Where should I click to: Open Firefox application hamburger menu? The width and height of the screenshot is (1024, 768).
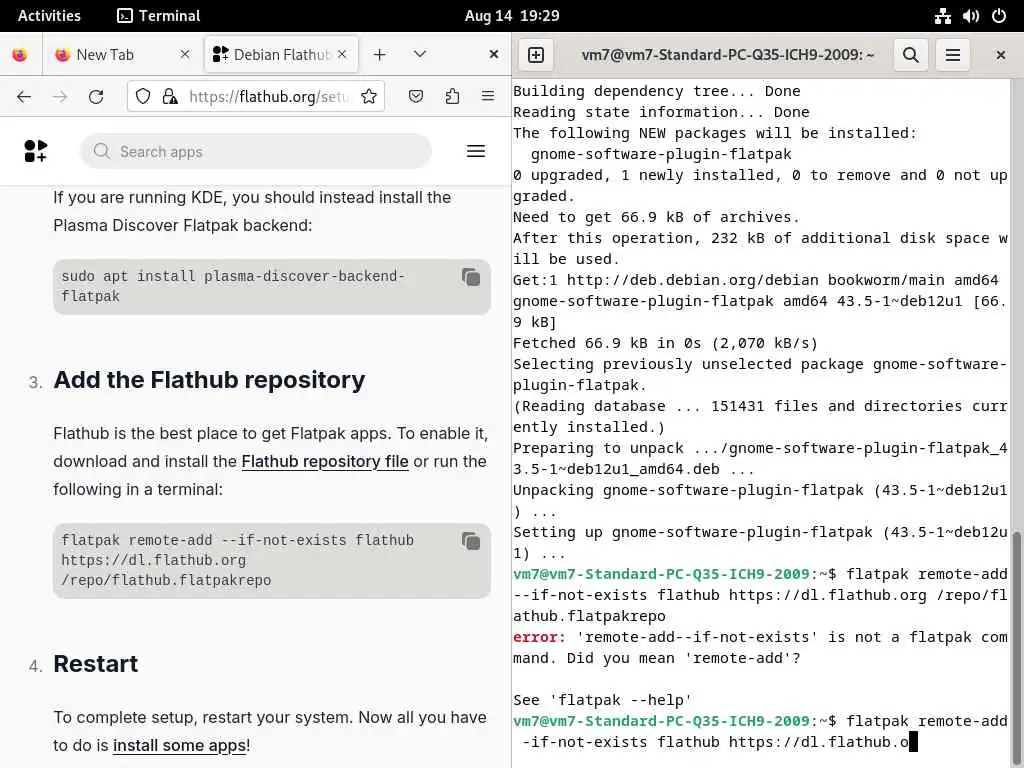coord(488,97)
